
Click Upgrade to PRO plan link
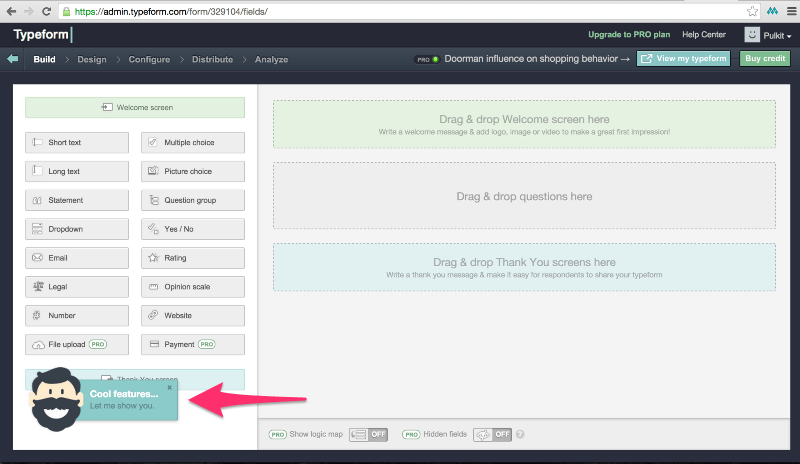[629, 35]
